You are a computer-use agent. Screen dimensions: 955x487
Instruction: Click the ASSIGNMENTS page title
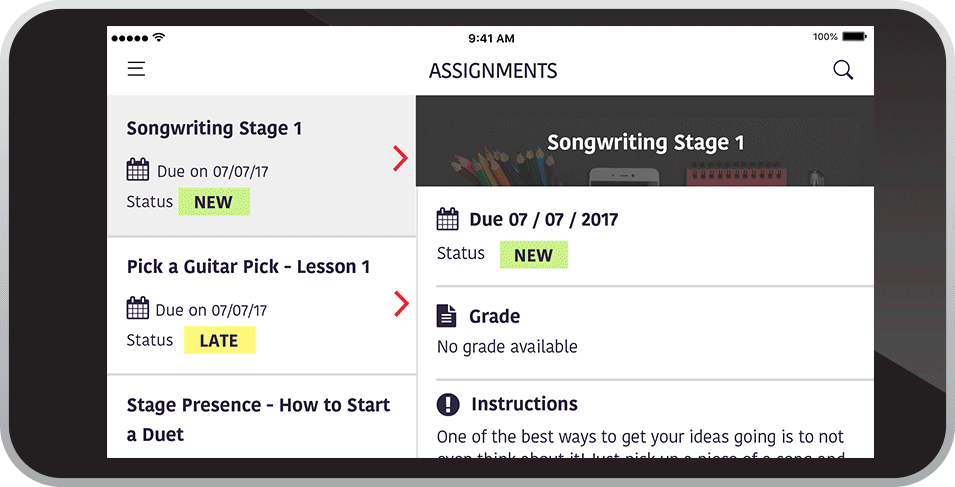493,71
